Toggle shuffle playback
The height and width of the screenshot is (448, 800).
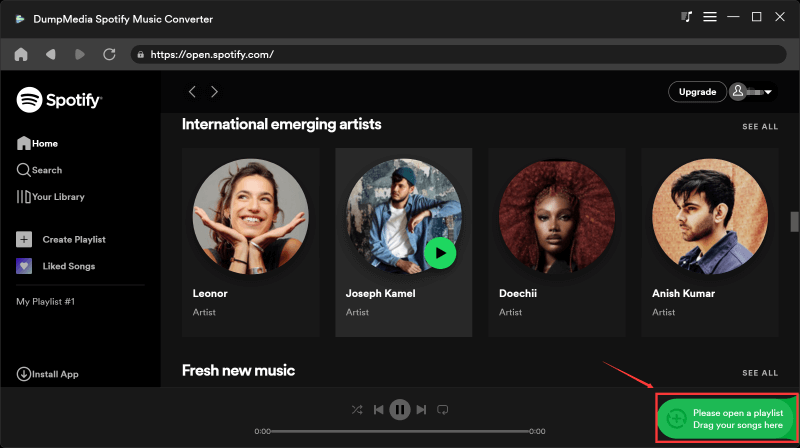click(x=357, y=409)
